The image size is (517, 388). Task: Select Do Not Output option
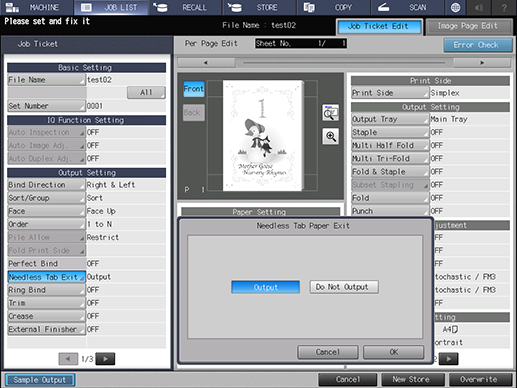coord(344,287)
